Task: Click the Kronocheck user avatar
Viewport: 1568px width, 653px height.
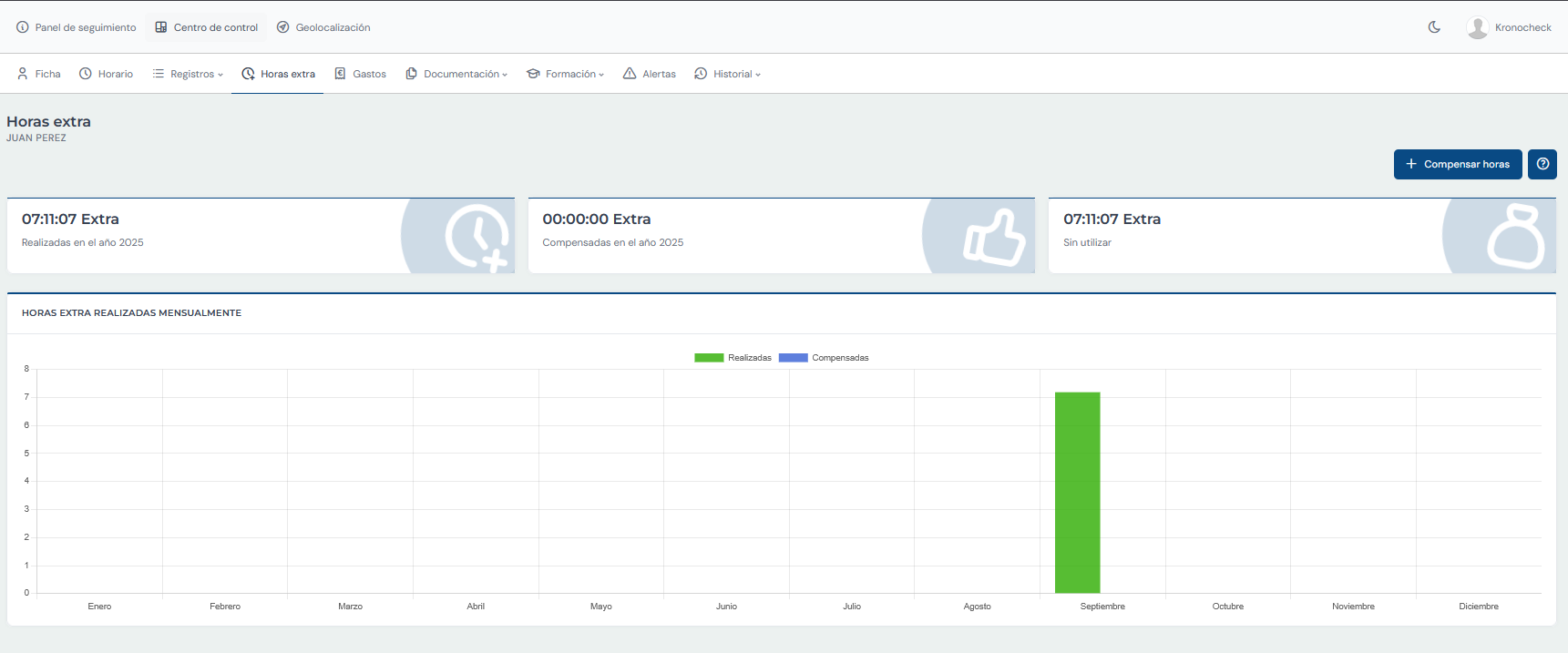Action: 1477,27
